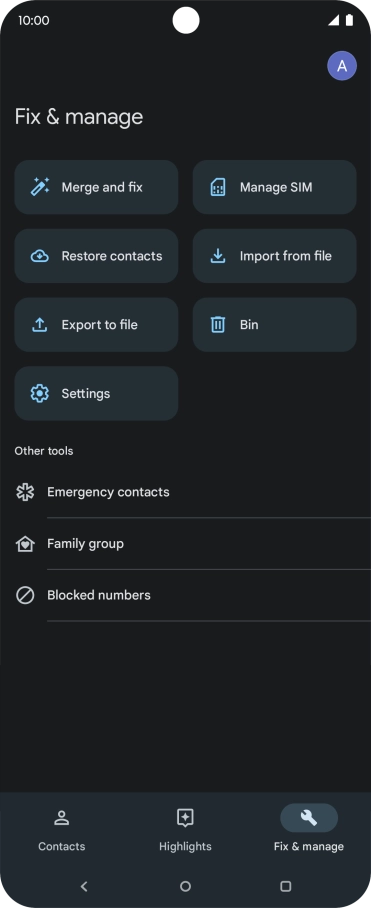
Task: Tap the download arrow import icon
Action: coord(218,256)
